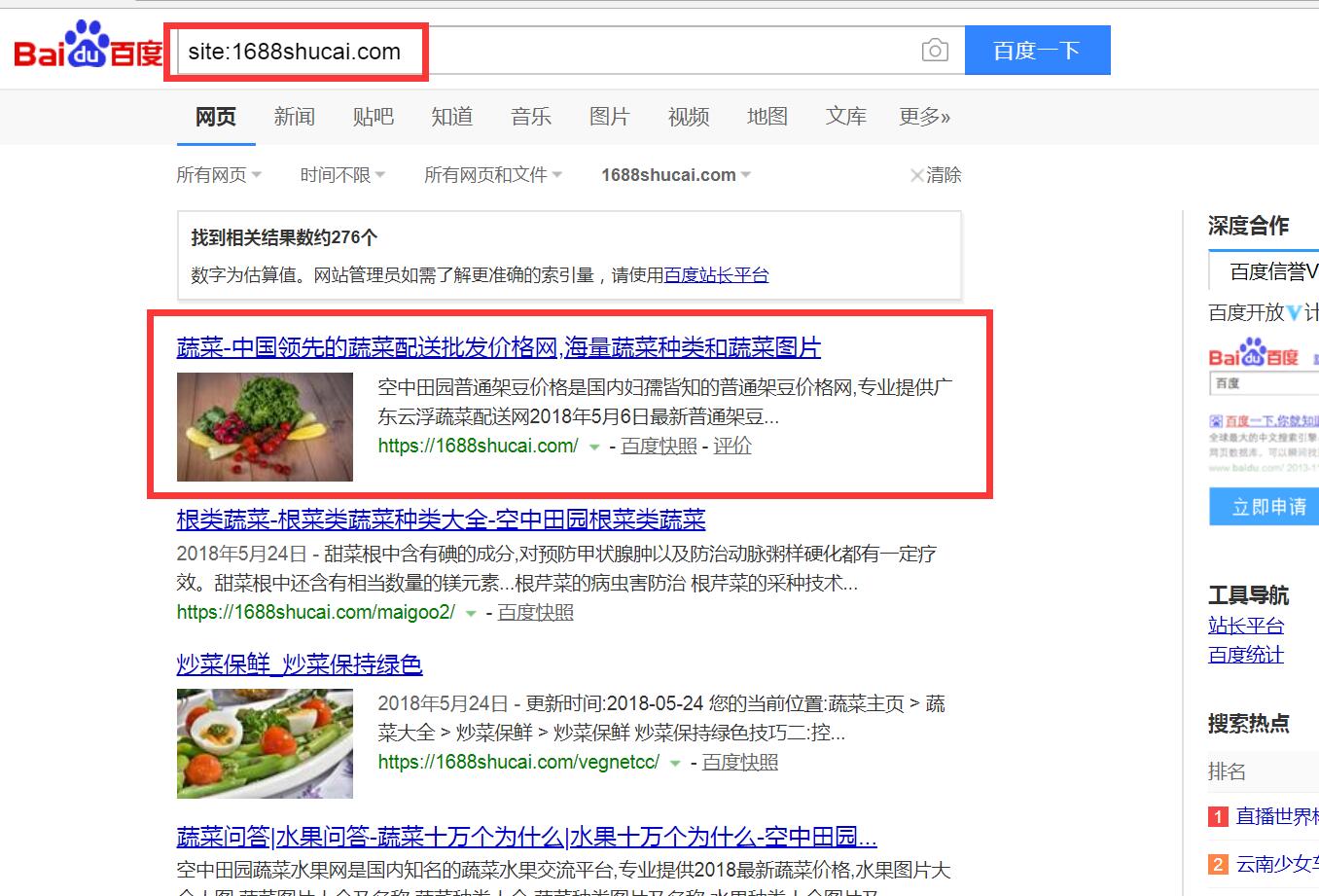Image resolution: width=1319 pixels, height=896 pixels.
Task: Click the camera image search icon
Action: click(935, 51)
